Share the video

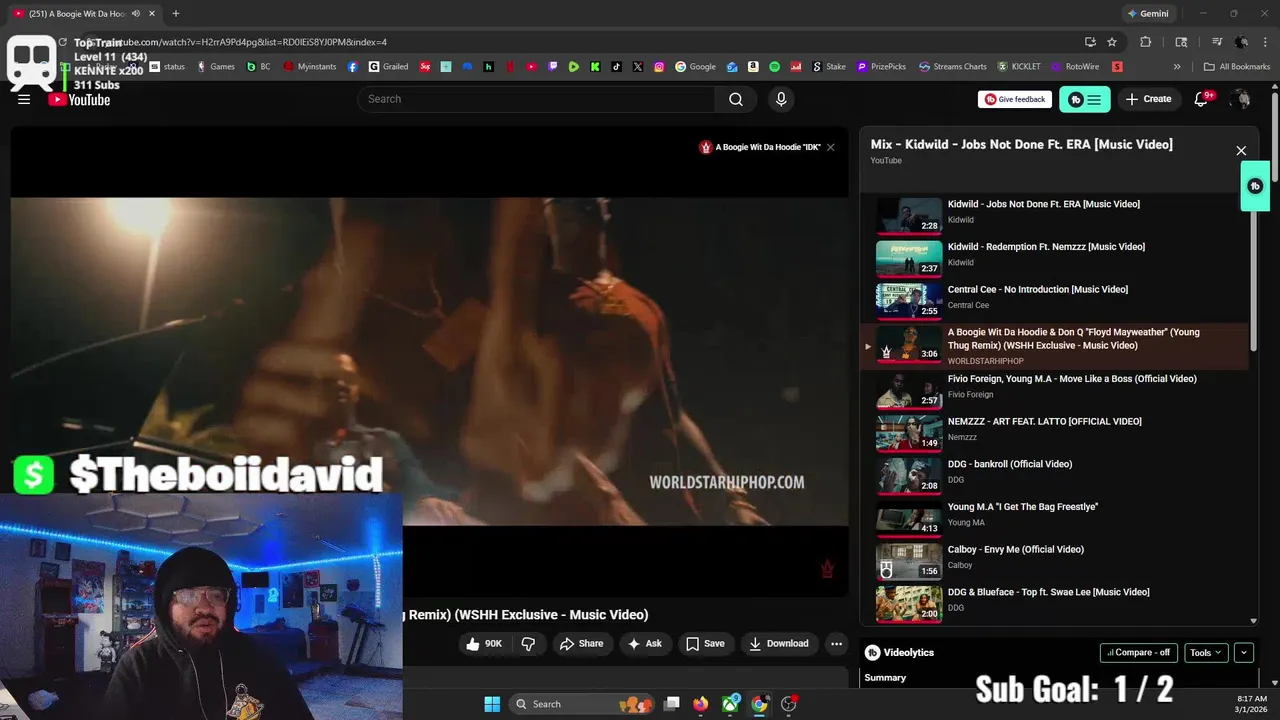581,644
